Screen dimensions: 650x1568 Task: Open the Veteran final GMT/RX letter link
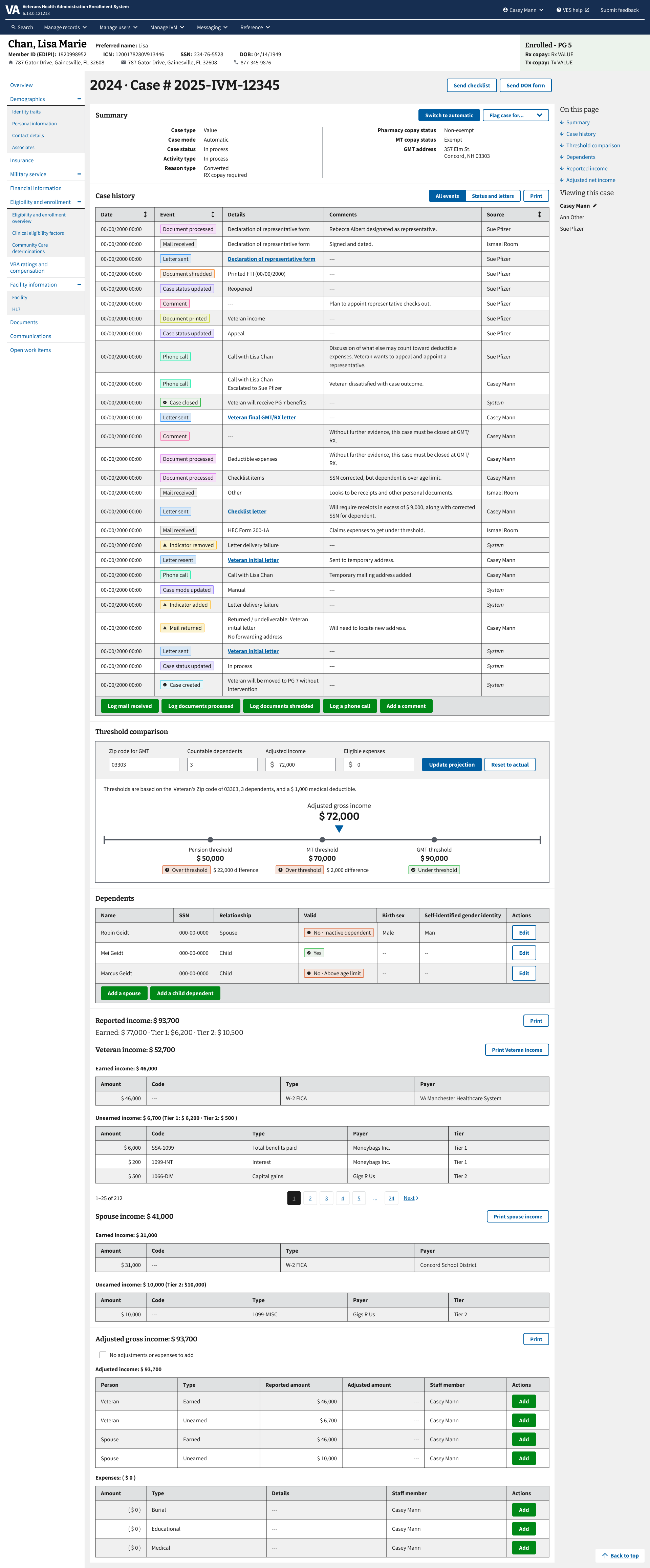point(262,418)
